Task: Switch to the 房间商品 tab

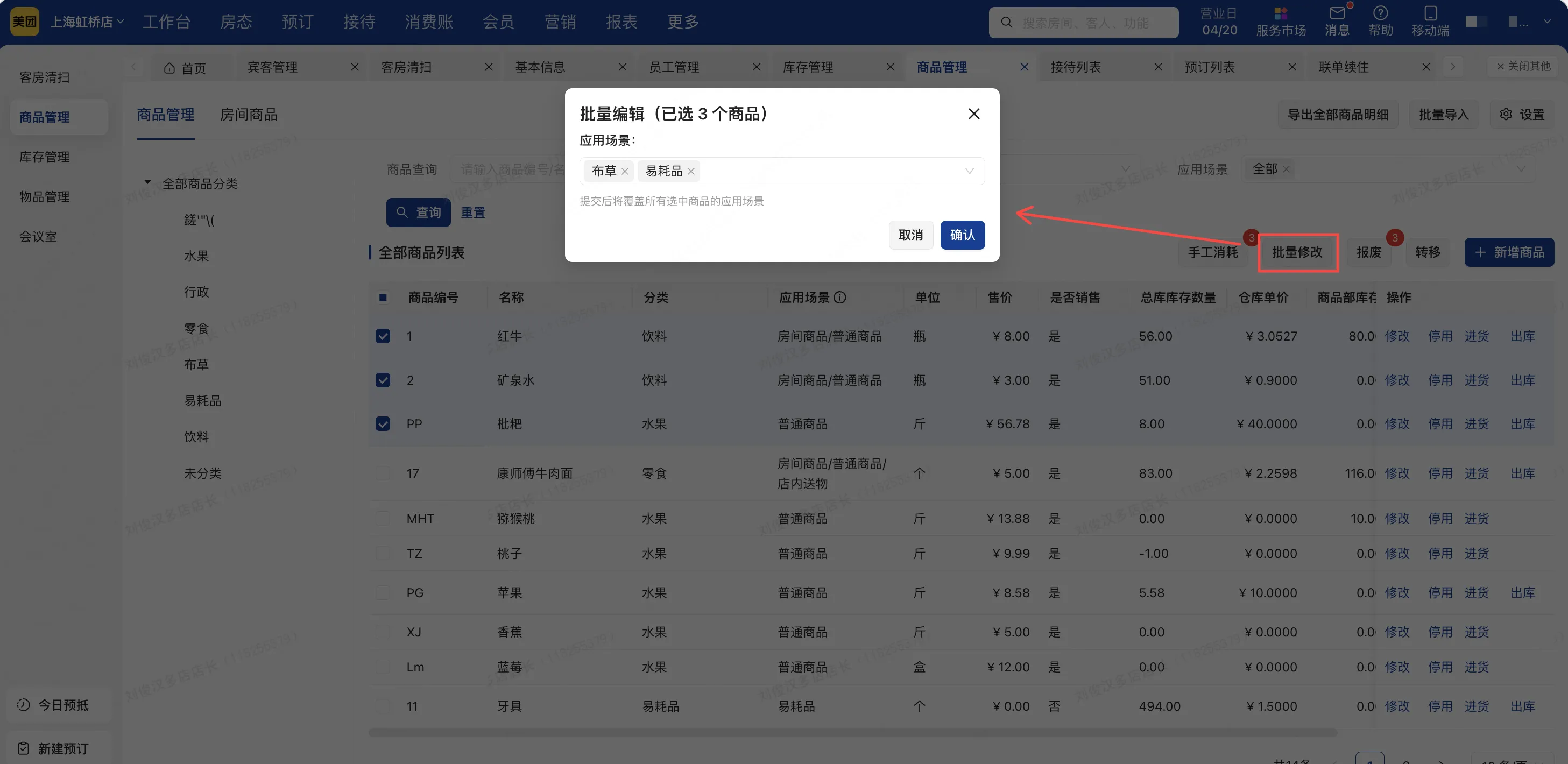Action: [249, 115]
